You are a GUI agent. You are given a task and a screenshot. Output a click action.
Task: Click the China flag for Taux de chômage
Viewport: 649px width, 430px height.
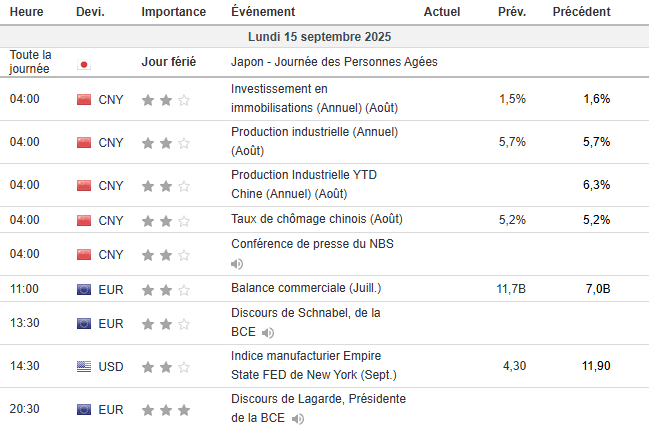click(x=84, y=220)
